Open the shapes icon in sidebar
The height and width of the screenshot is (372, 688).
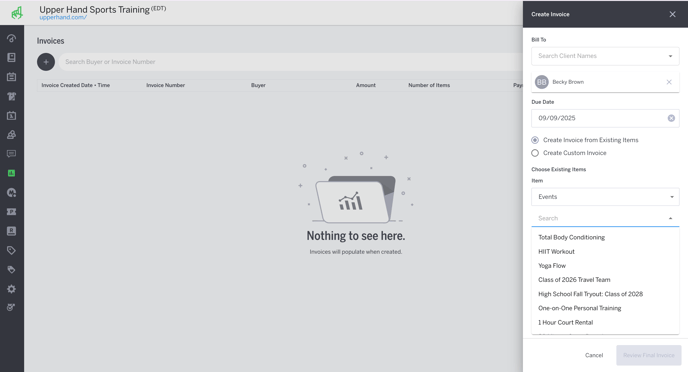(x=12, y=135)
